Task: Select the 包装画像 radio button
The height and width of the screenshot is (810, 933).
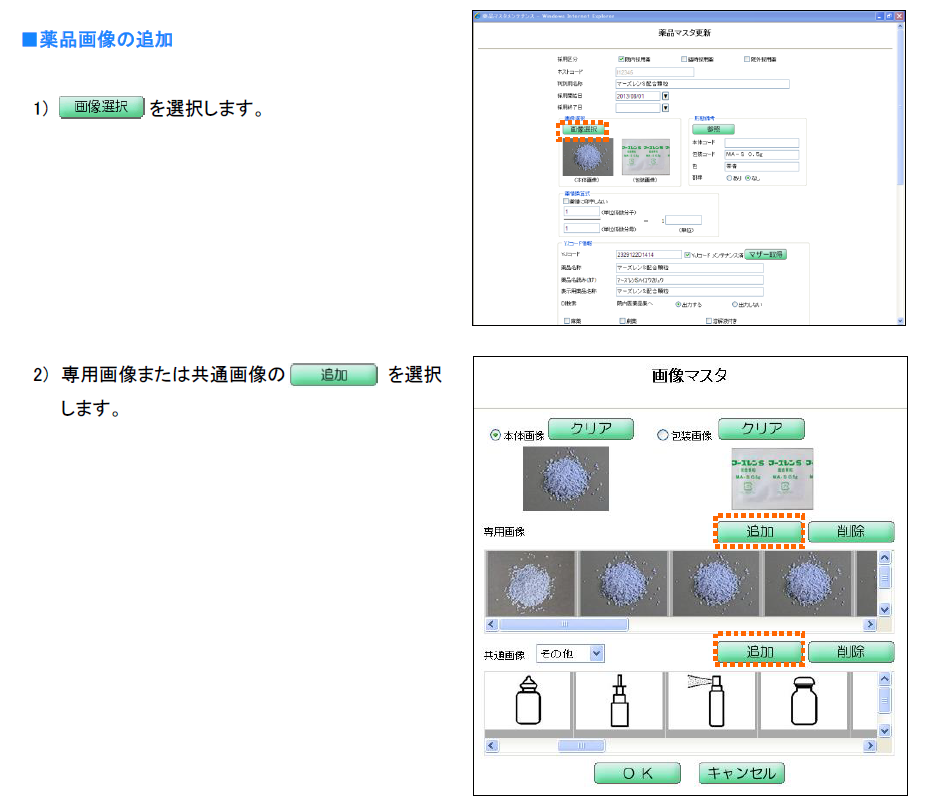Action: click(662, 435)
